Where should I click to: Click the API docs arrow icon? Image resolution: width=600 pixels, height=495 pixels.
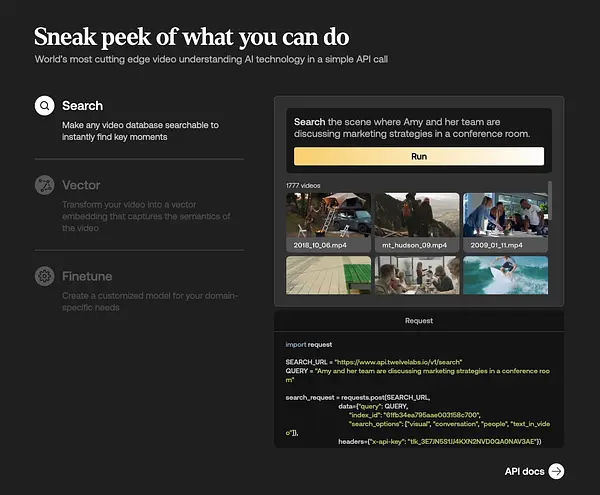(x=556, y=471)
